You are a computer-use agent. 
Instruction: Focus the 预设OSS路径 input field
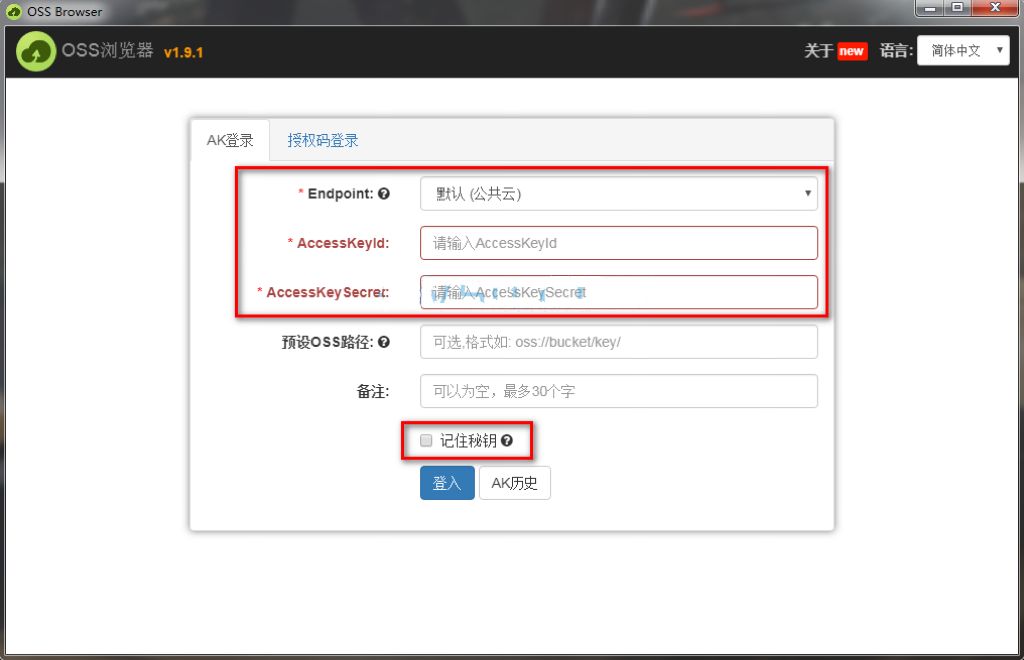pos(618,341)
